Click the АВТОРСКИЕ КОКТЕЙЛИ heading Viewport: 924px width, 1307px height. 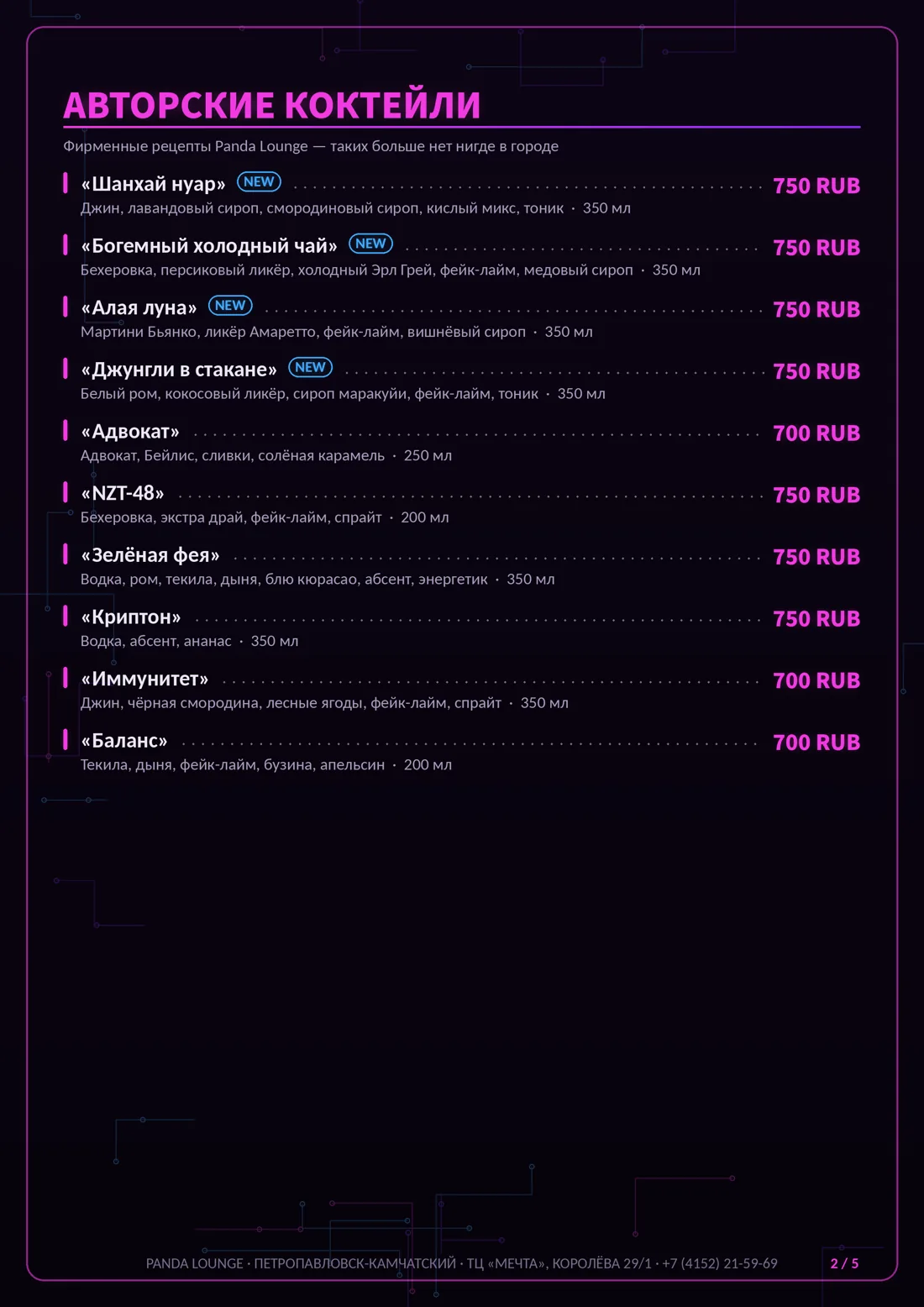(272, 106)
